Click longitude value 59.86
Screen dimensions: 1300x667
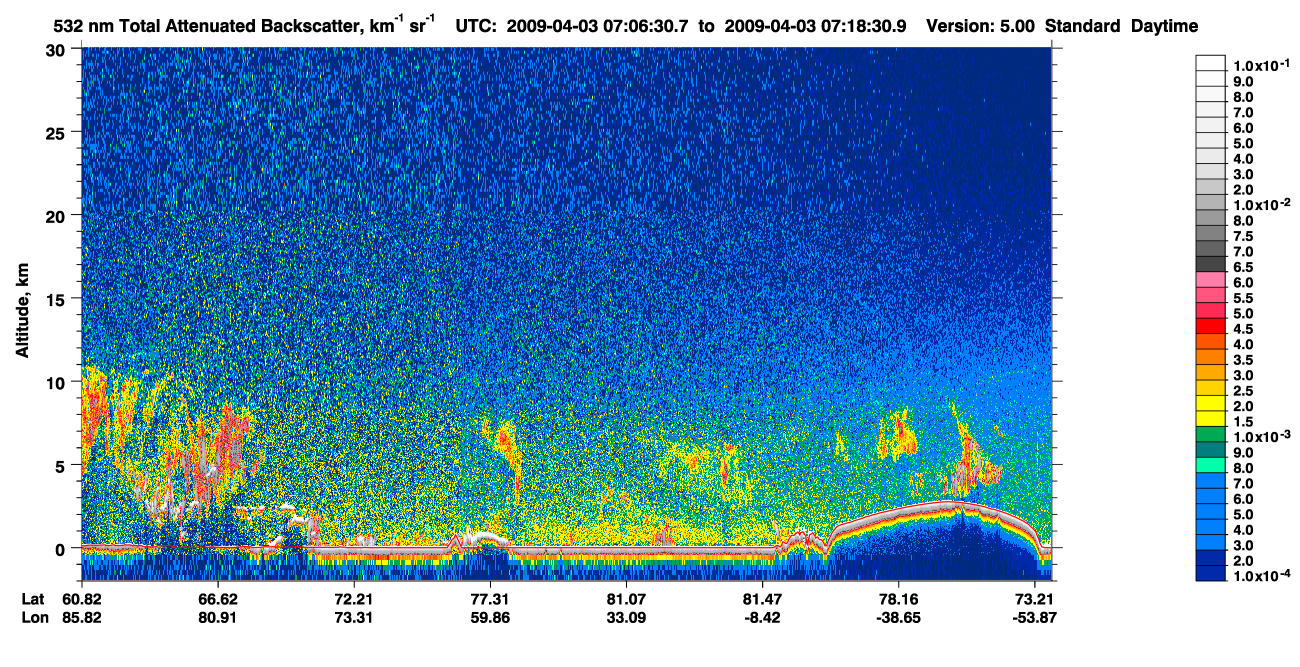(x=489, y=618)
